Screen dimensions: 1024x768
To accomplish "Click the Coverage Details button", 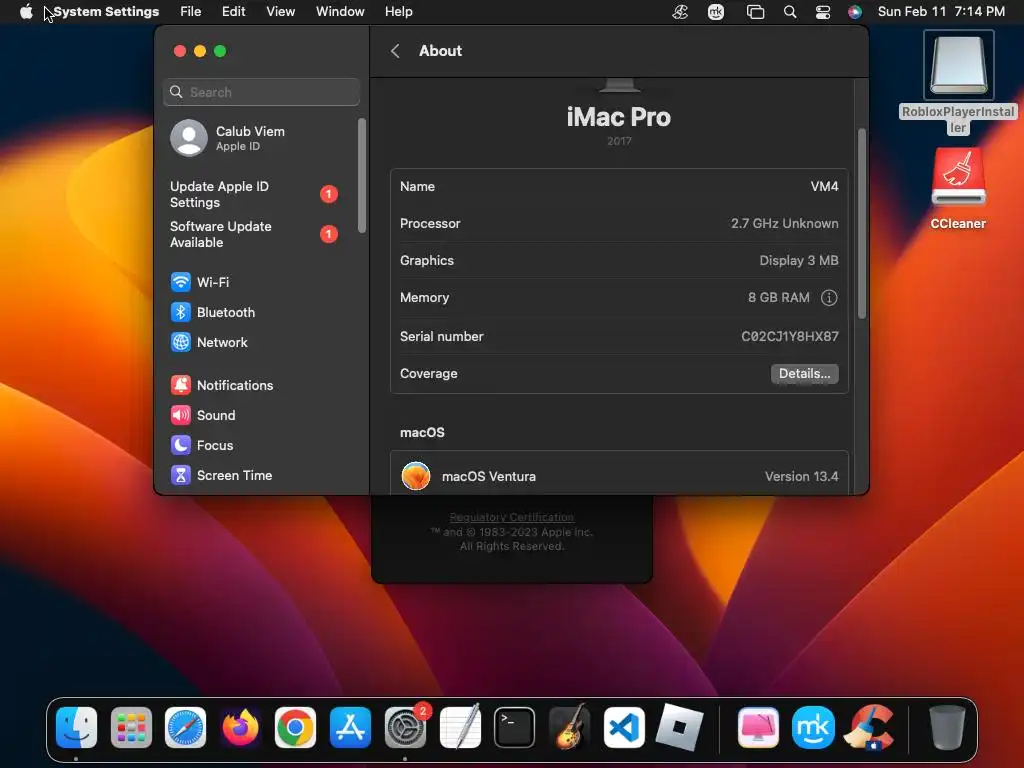I will [805, 374].
